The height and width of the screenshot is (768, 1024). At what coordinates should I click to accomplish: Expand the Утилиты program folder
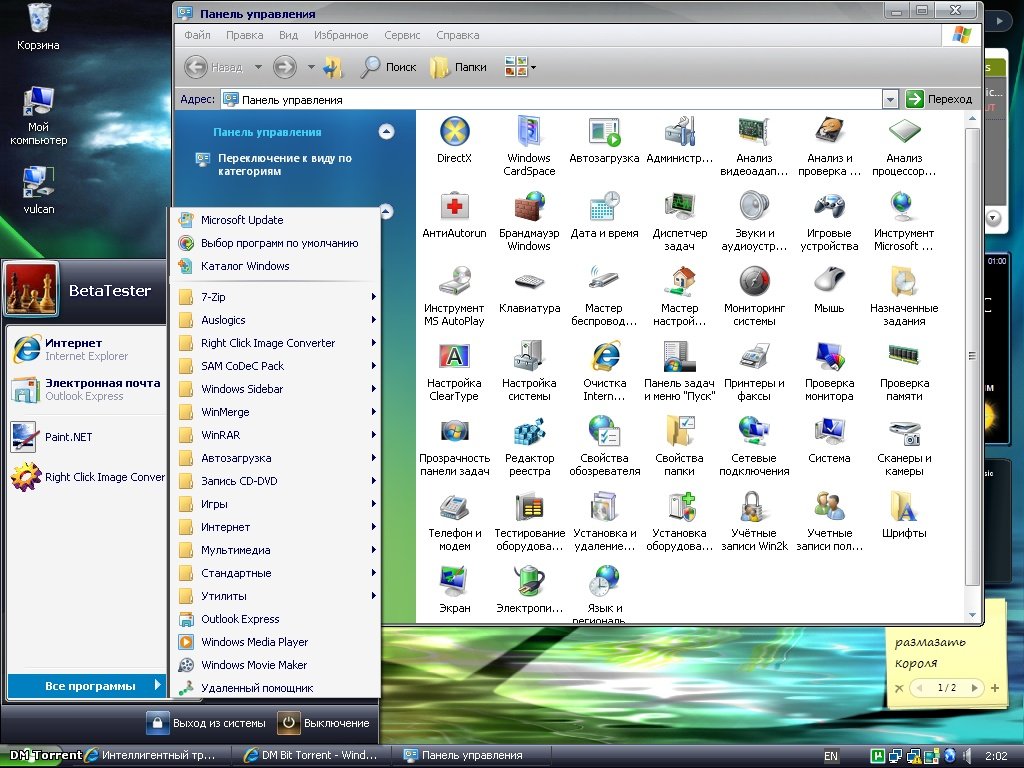[276, 596]
